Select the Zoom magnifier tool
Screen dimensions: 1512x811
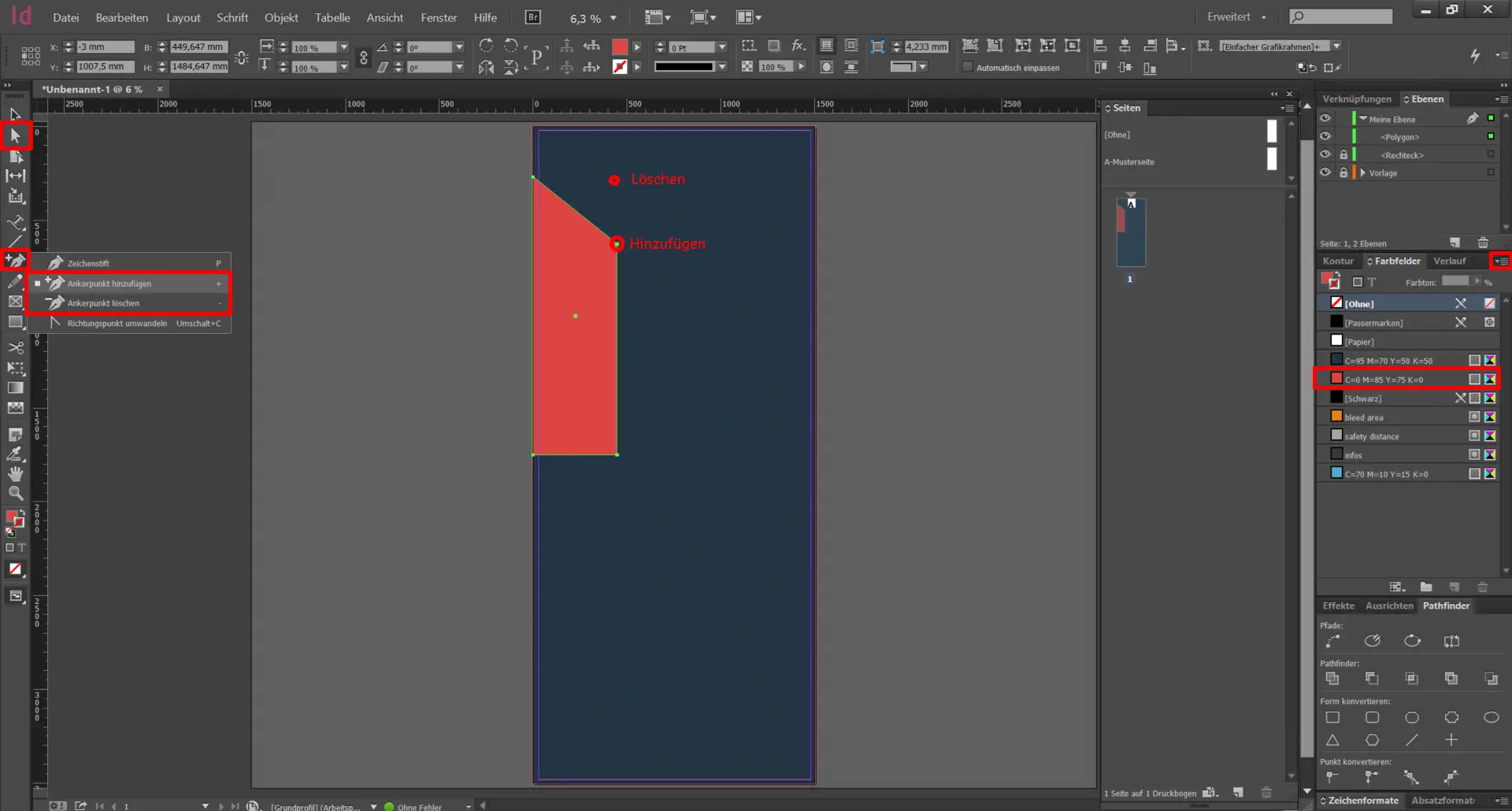[x=15, y=494]
